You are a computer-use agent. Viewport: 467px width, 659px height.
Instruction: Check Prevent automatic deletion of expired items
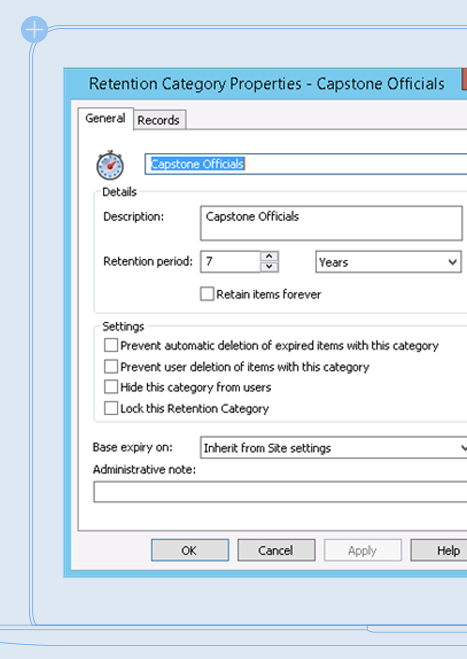pyautogui.click(x=111, y=345)
